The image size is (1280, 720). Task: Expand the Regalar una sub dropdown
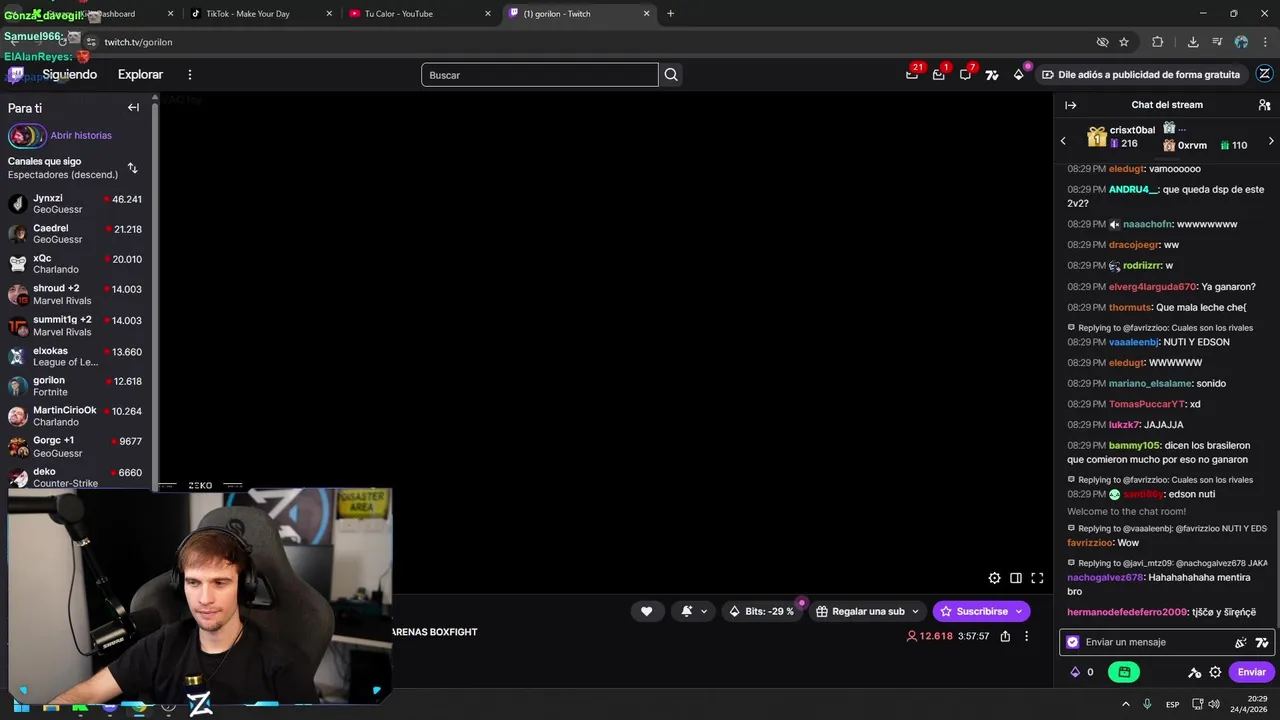(x=913, y=611)
